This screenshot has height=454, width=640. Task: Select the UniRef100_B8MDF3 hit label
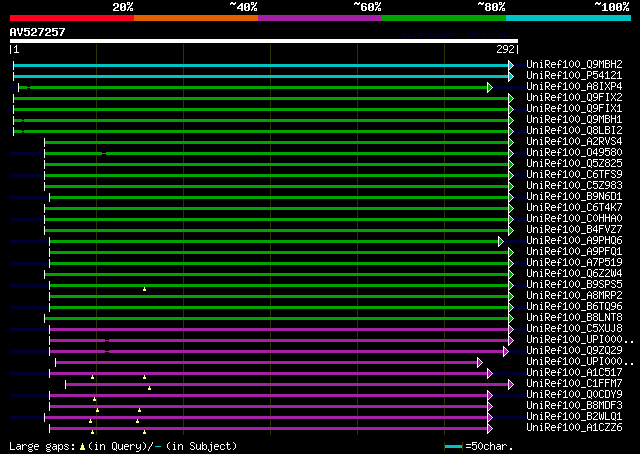[x=574, y=406]
